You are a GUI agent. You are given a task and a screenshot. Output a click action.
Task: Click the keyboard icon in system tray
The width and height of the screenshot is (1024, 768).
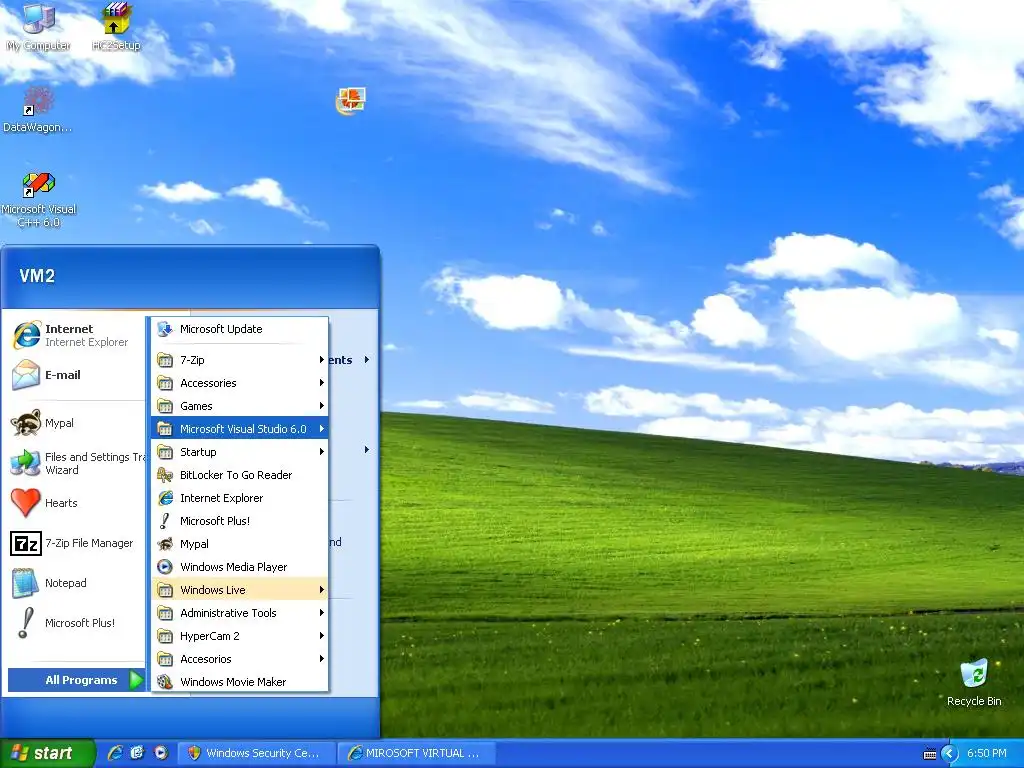point(930,754)
